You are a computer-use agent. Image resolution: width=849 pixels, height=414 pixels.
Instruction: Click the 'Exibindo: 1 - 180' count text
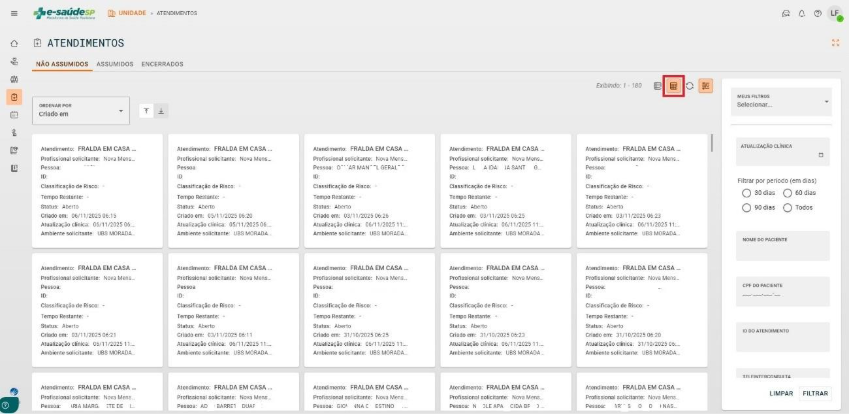[618, 86]
